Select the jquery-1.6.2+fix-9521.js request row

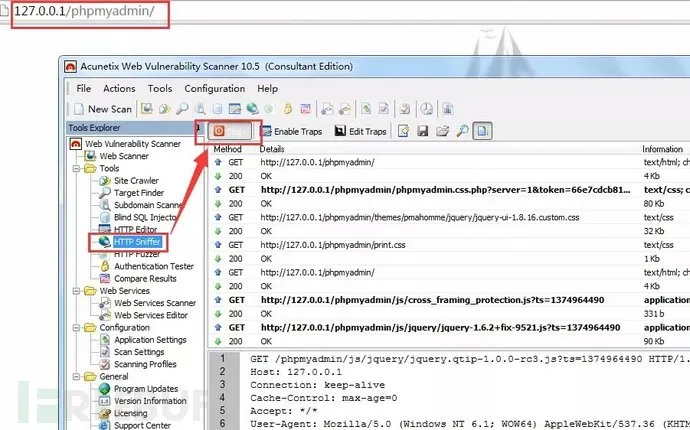click(x=450, y=327)
